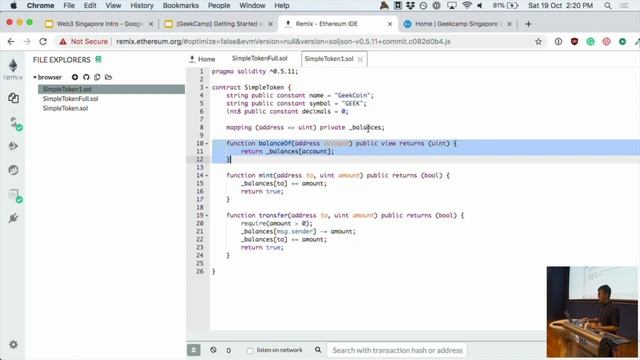Go back in browser history
Screen dimensions: 640x360
11,41
